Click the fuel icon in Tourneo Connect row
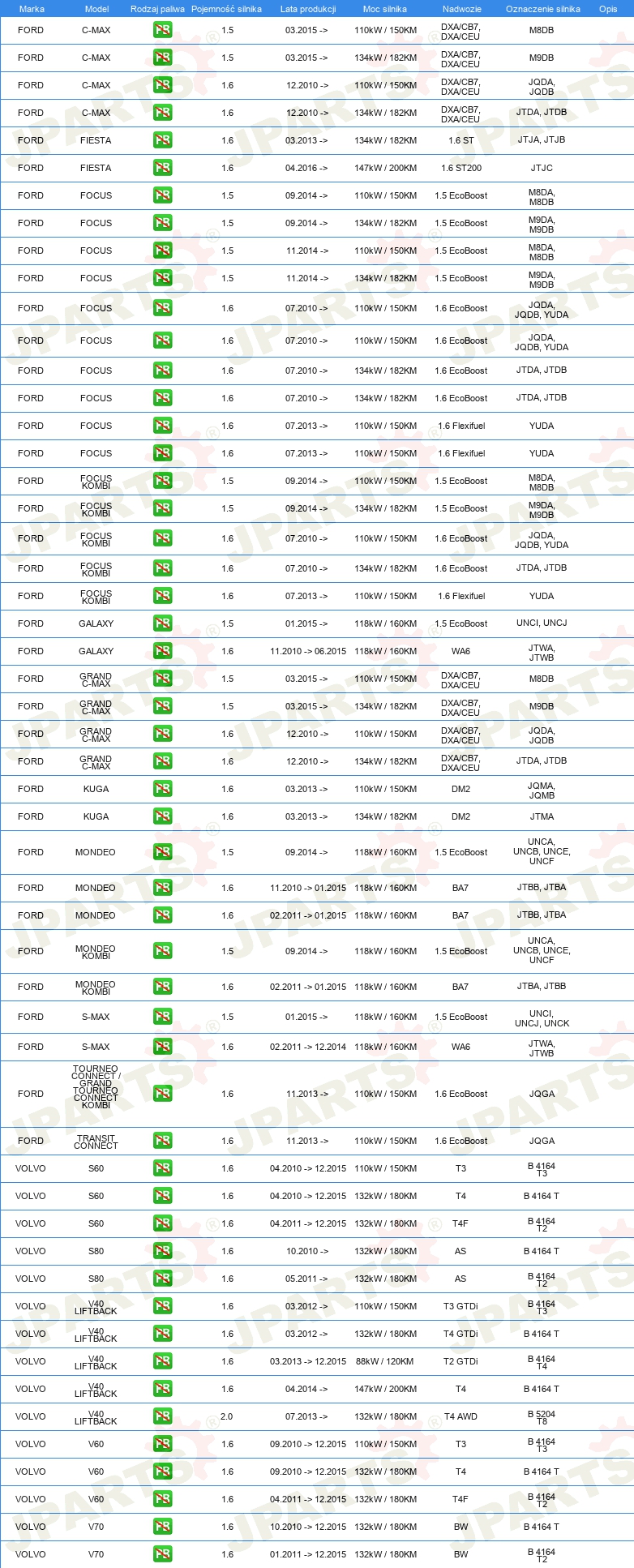Viewport: 634px width, 1568px height. (x=162, y=1094)
